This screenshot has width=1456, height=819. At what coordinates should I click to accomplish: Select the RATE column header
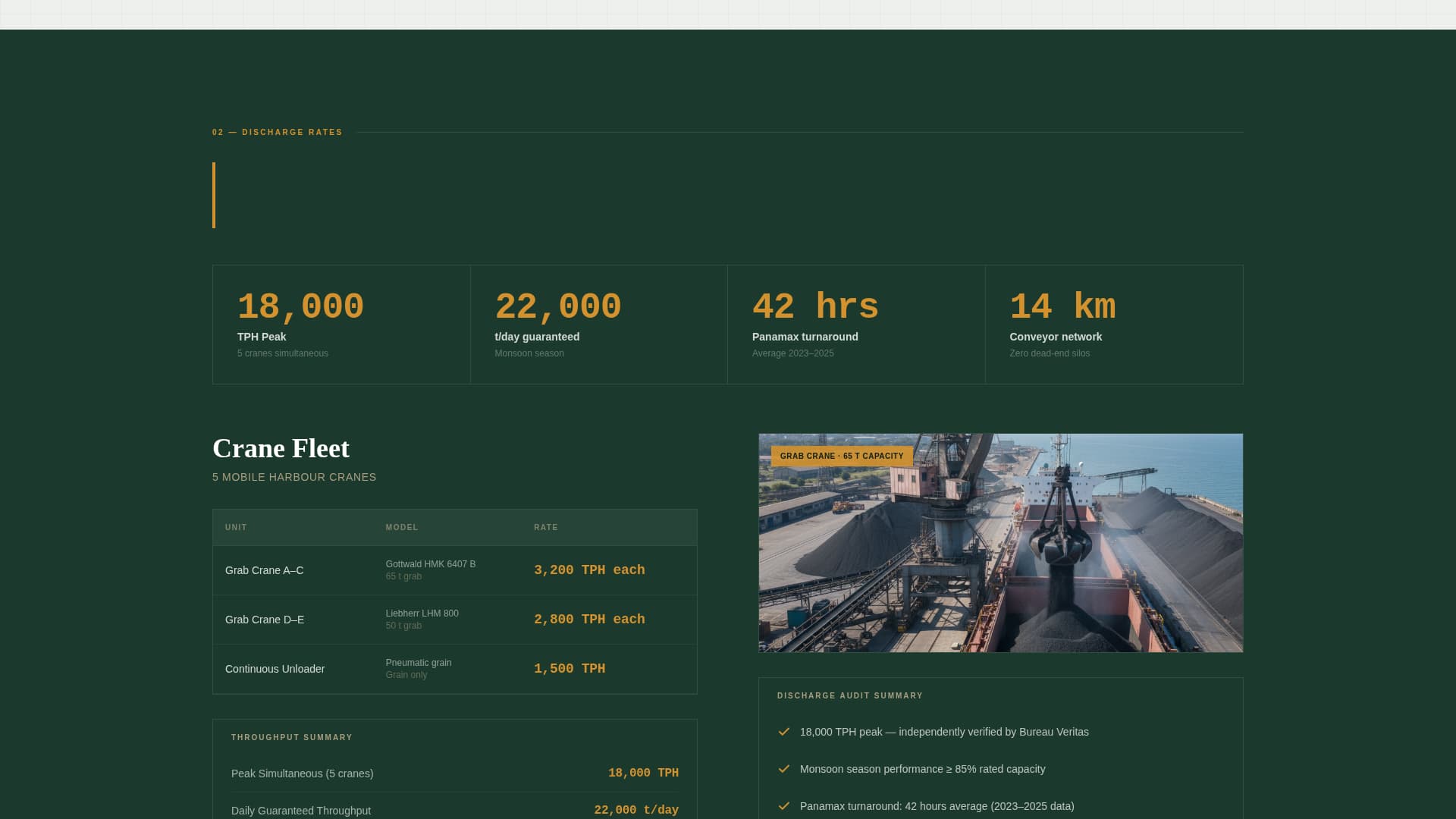point(546,527)
